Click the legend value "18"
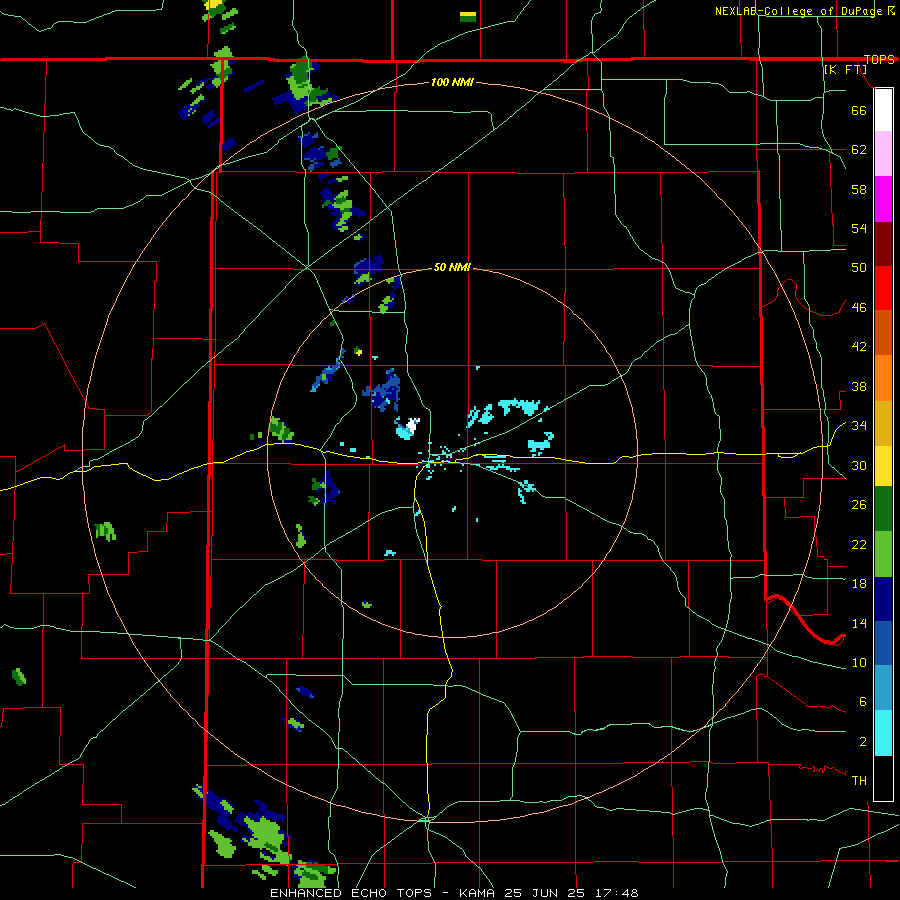Viewport: 900px width, 900px height. 859,584
